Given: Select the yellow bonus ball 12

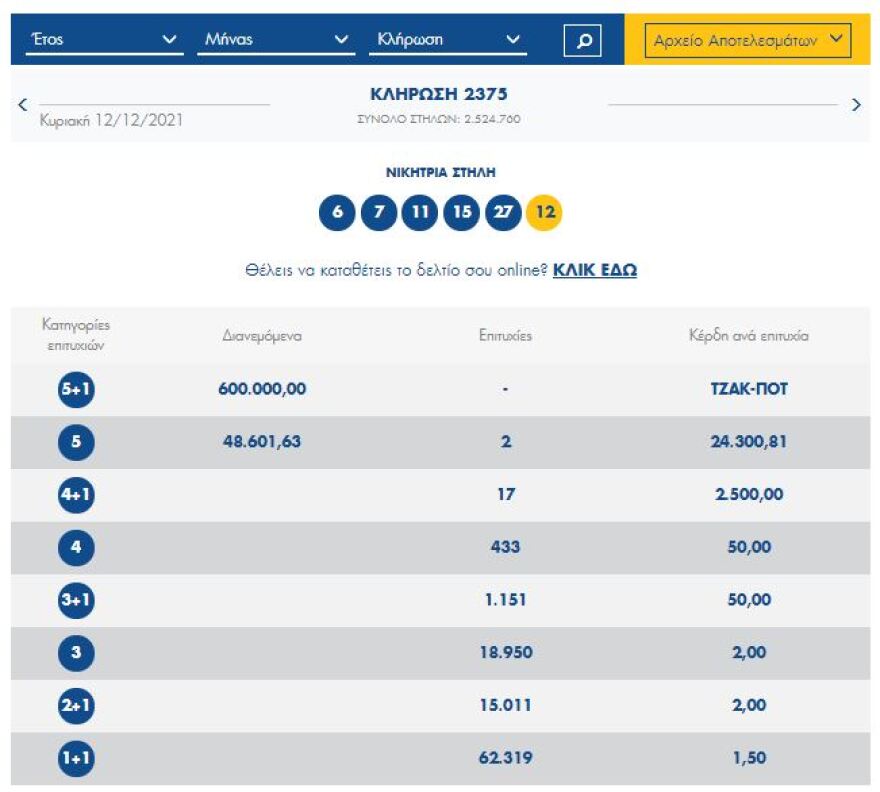Looking at the screenshot, I should coord(544,212).
